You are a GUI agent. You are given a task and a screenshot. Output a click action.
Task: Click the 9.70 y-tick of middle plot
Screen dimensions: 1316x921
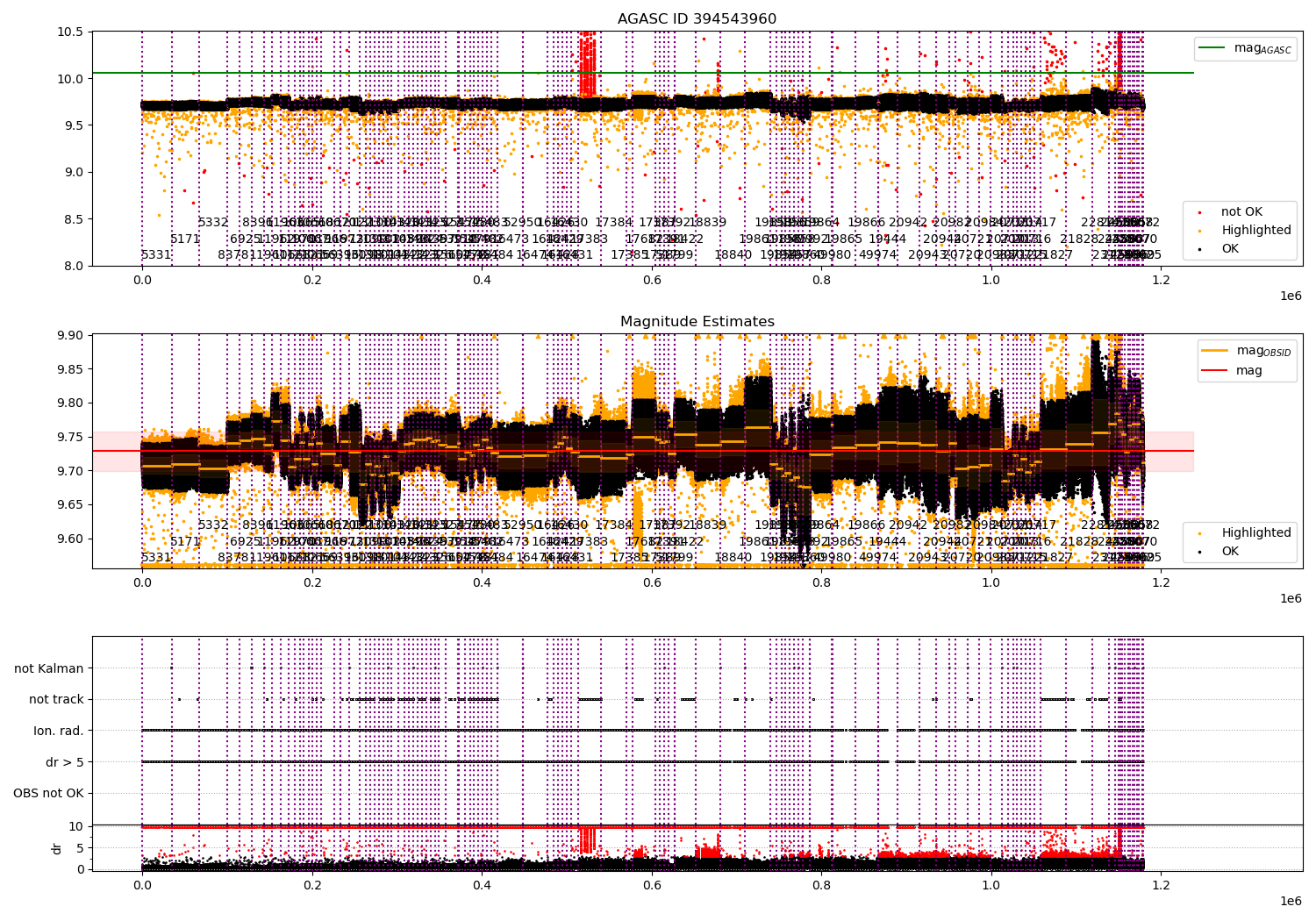pos(69,471)
